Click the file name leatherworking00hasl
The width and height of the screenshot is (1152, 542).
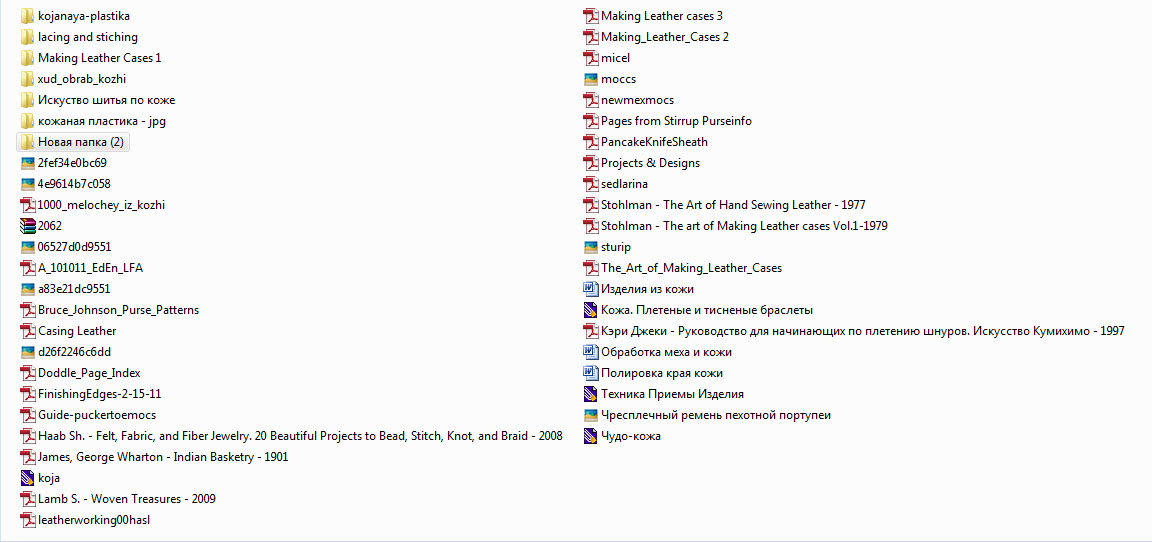[95, 521]
